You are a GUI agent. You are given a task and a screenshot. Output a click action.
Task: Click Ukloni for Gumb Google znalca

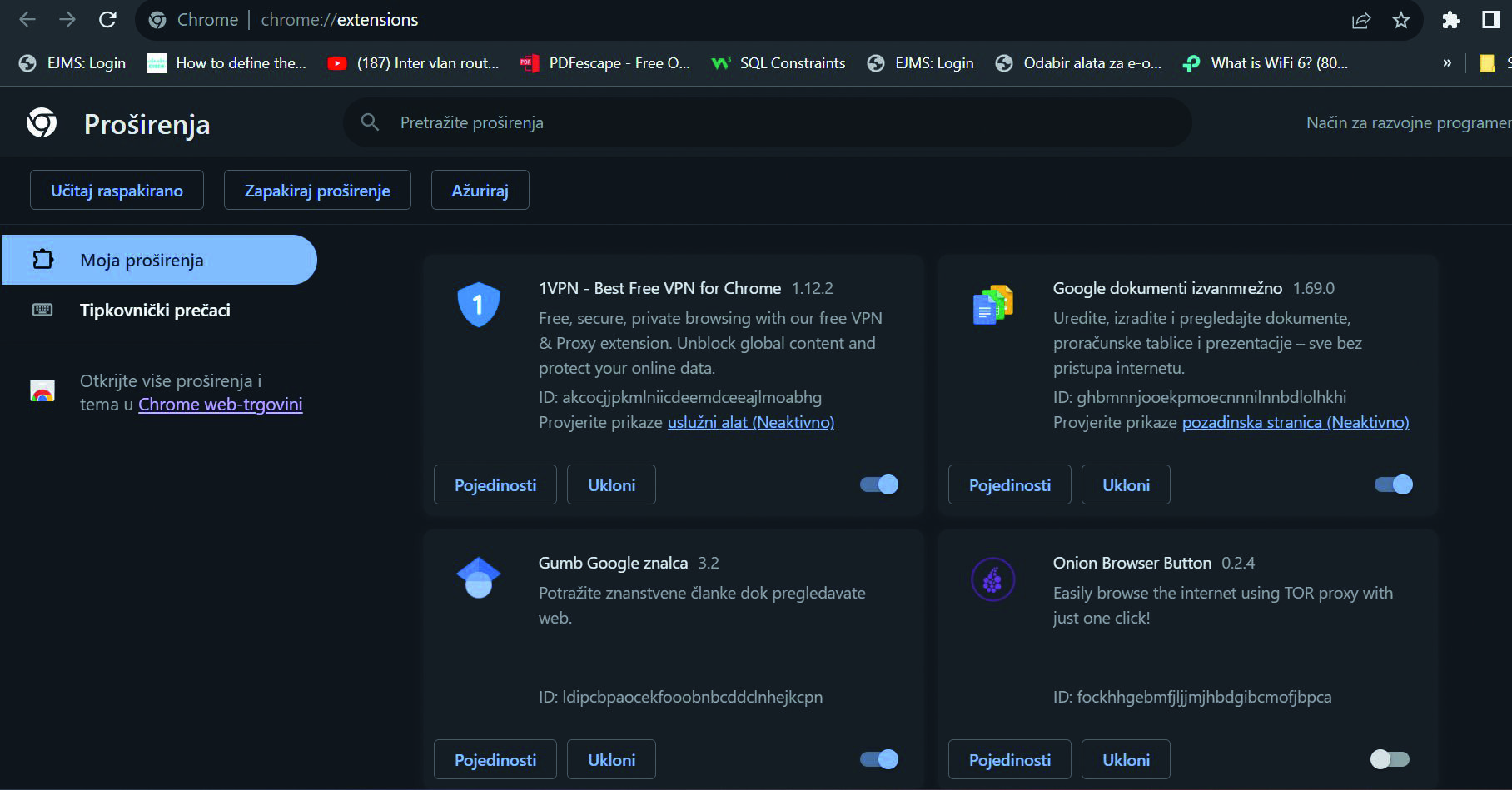point(612,759)
